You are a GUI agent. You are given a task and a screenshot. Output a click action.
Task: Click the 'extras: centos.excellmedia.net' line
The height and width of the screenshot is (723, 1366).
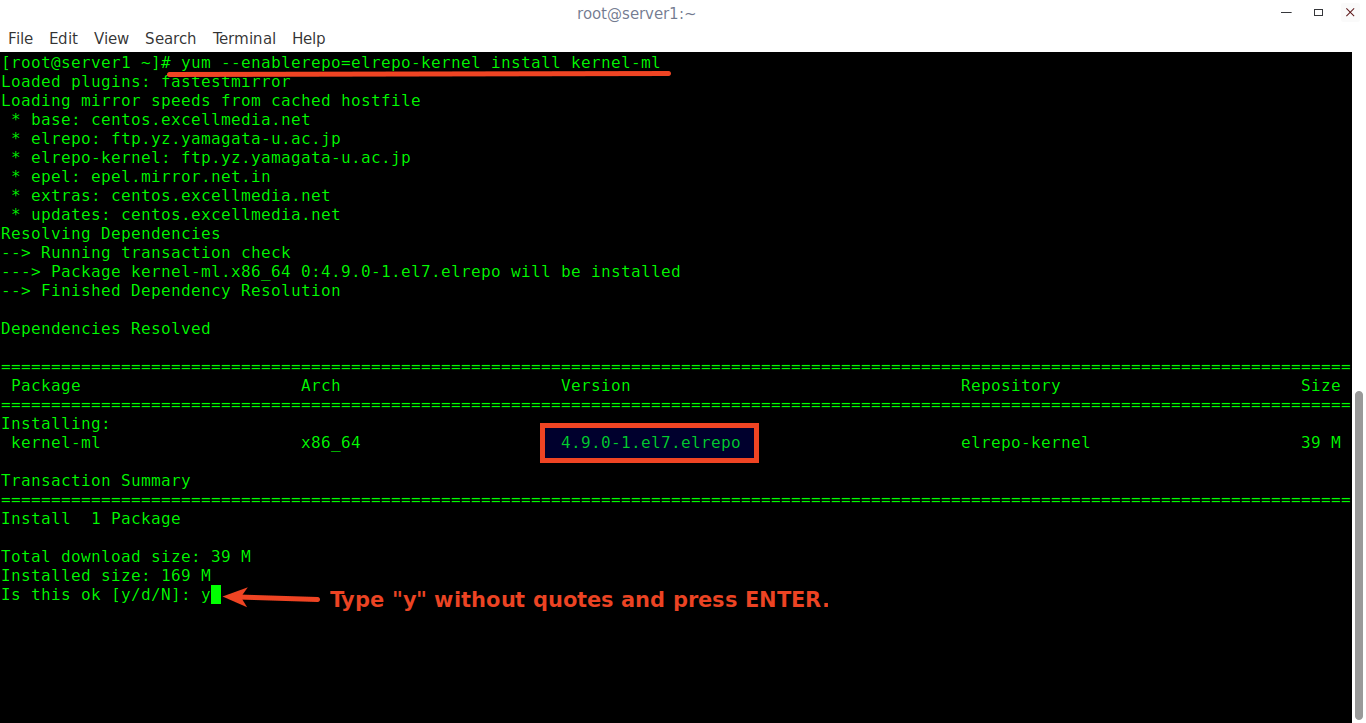pyautogui.click(x=171, y=196)
